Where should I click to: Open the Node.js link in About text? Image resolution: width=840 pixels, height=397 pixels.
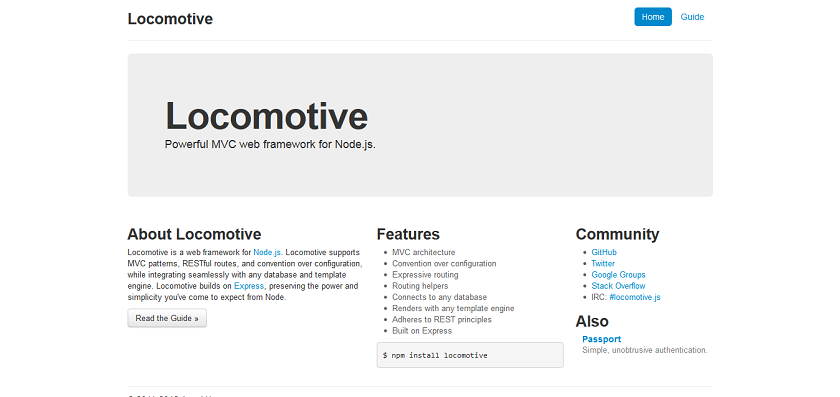tap(268, 252)
